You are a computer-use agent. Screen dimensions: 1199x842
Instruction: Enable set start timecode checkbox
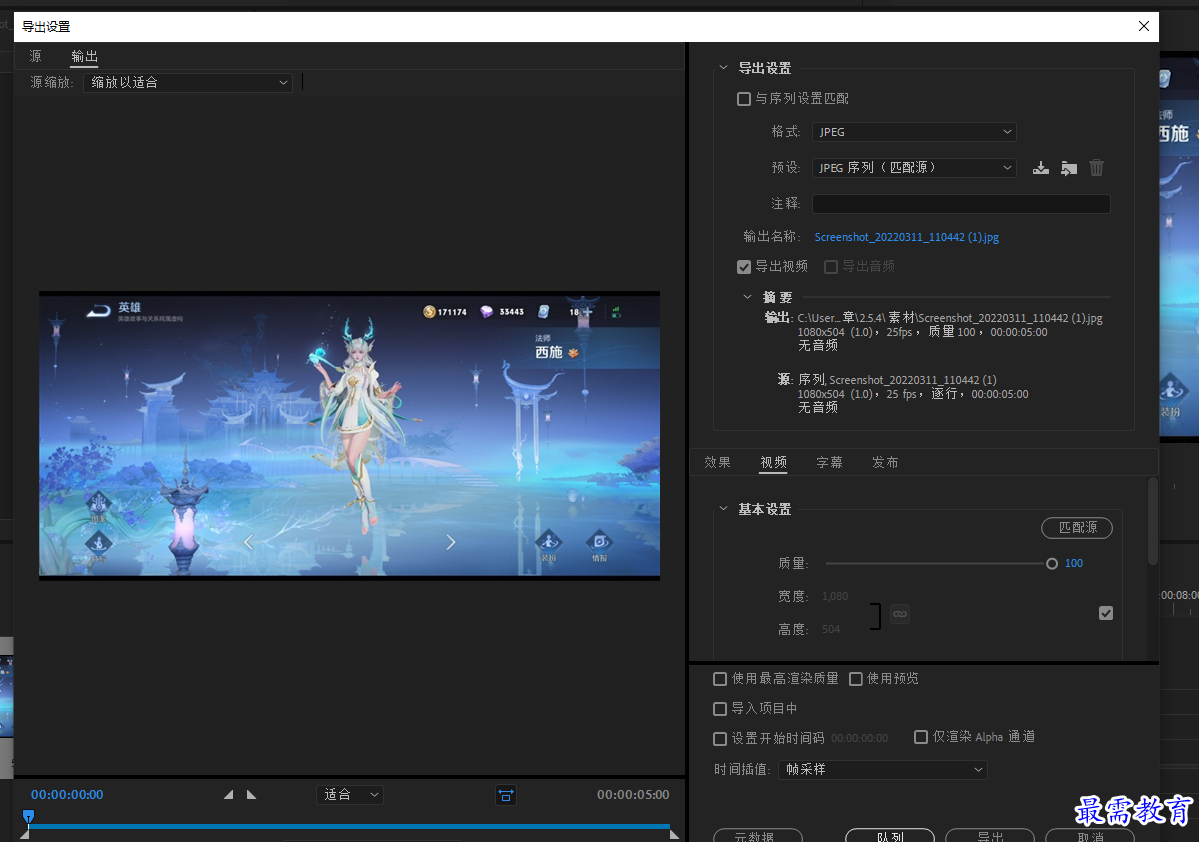[720, 739]
